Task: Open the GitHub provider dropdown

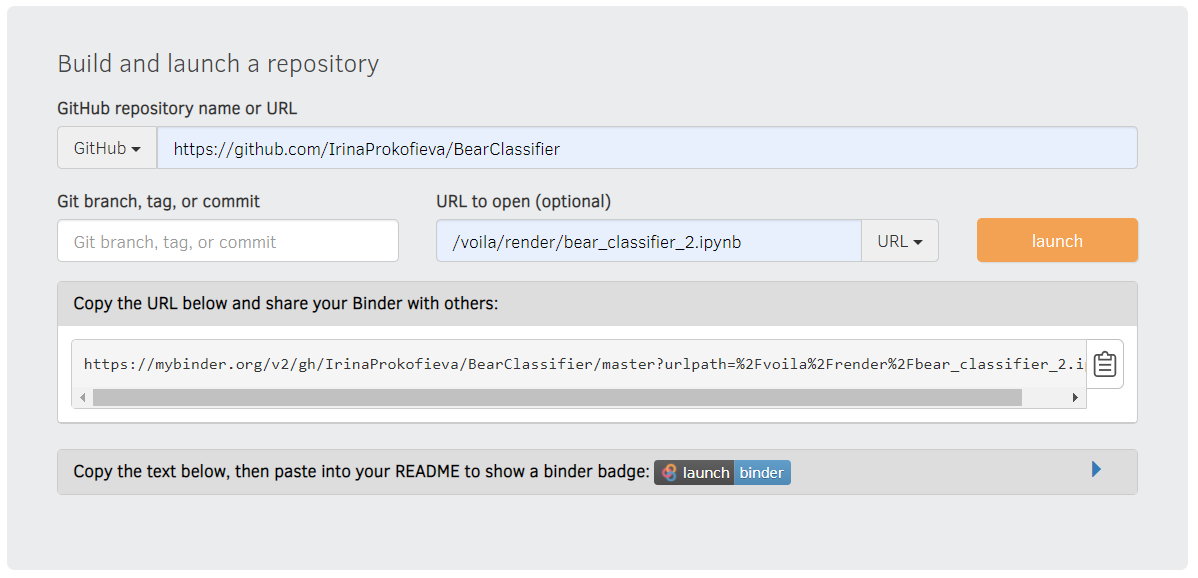Action: coord(107,148)
